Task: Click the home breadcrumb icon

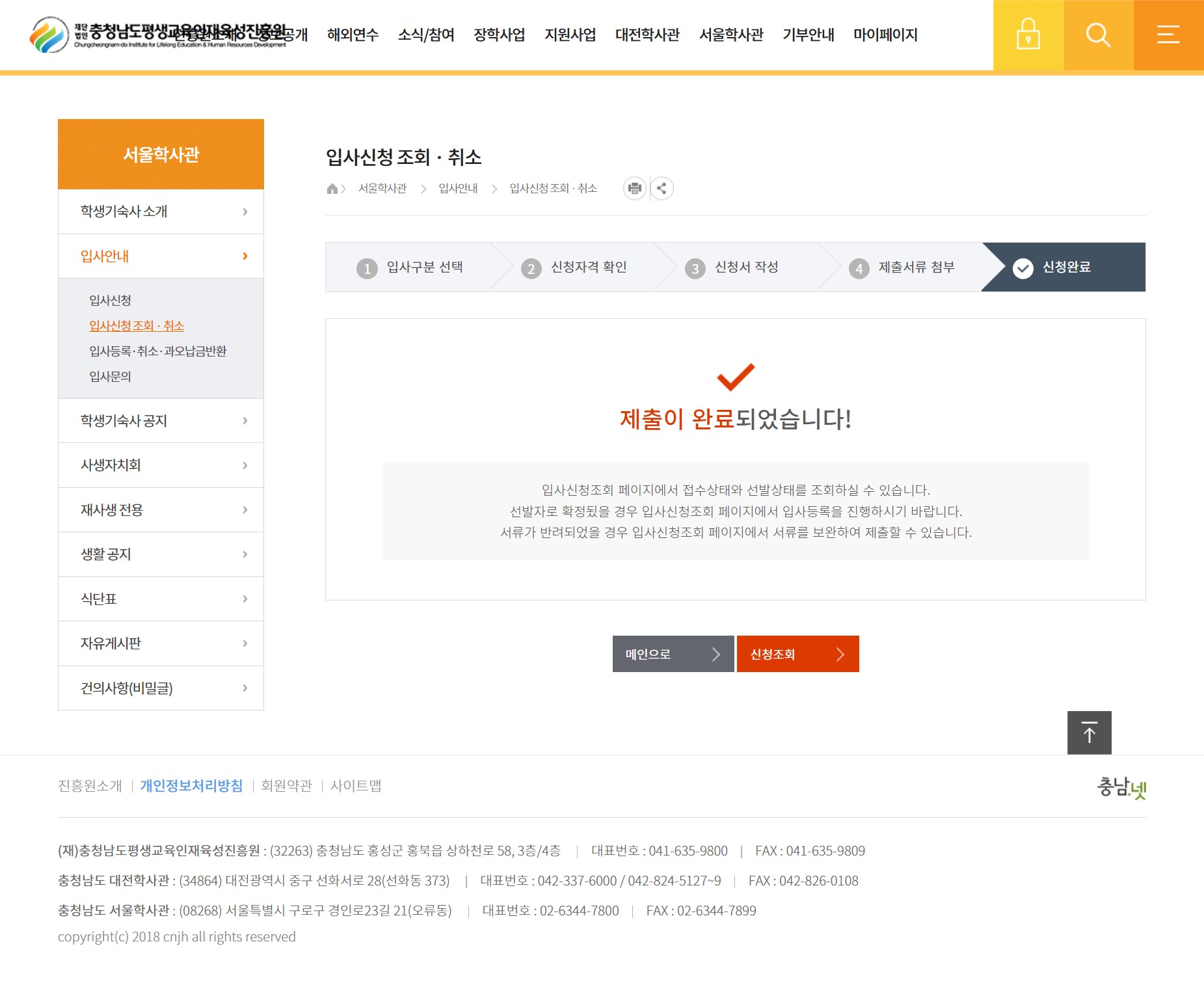Action: 332,189
